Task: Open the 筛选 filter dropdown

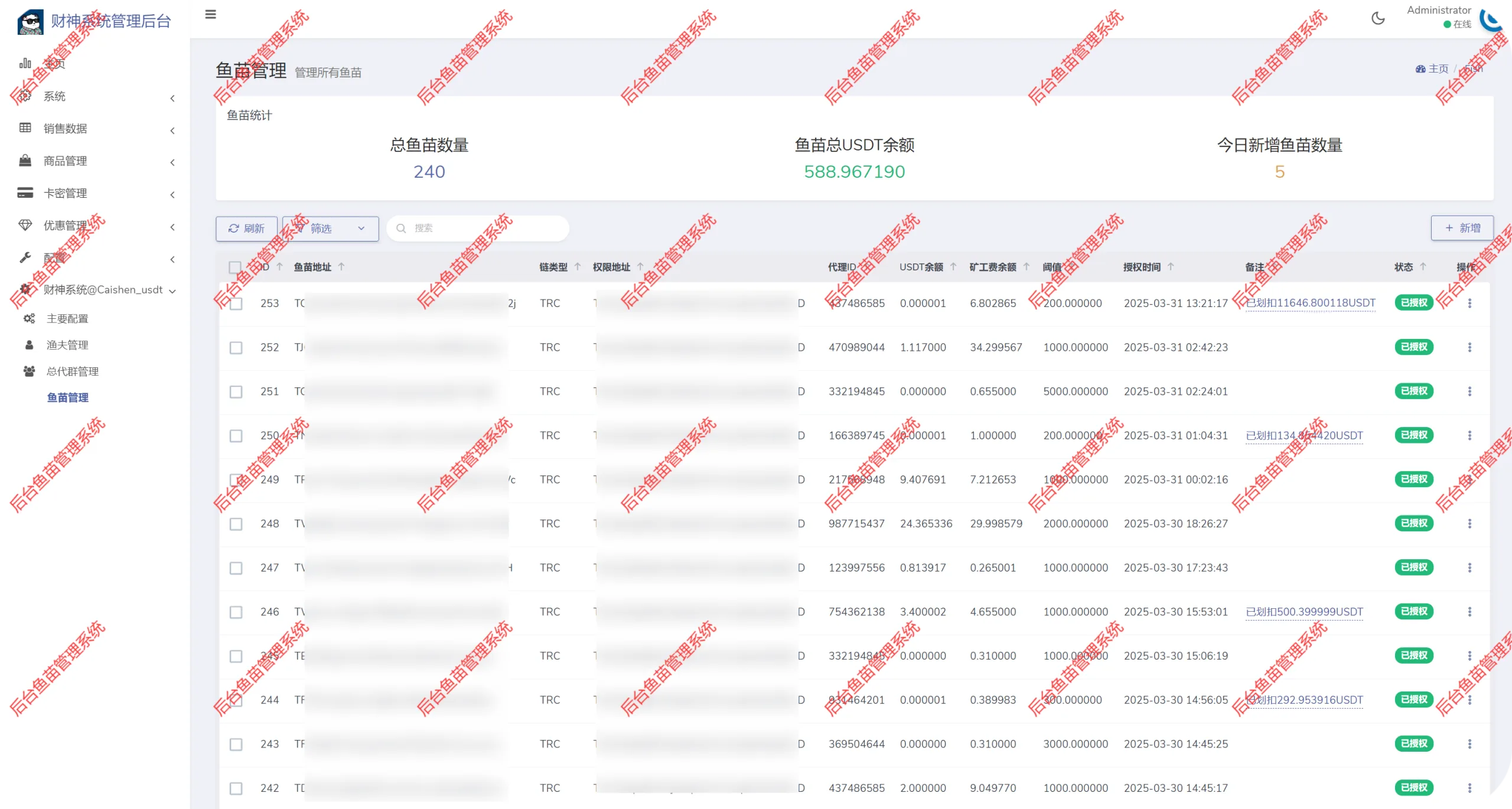Action: [331, 229]
